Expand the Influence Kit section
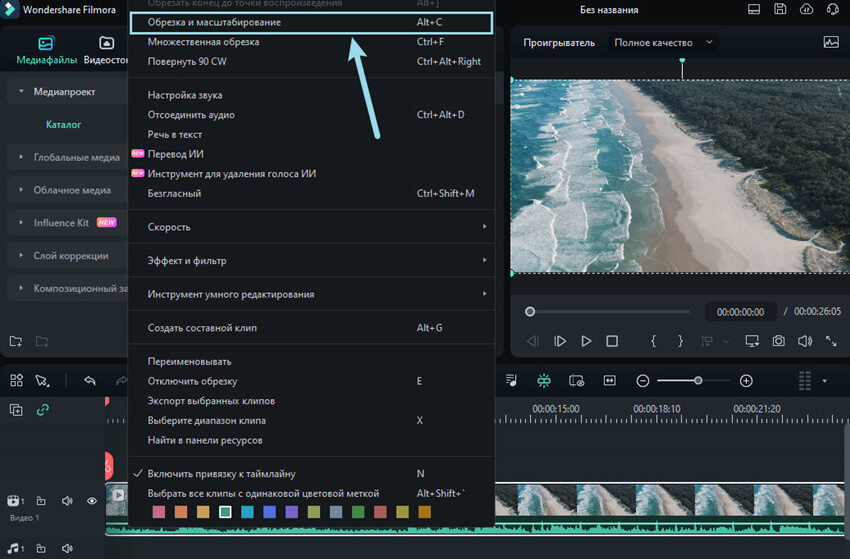Image resolution: width=850 pixels, height=559 pixels. pyautogui.click(x=68, y=223)
